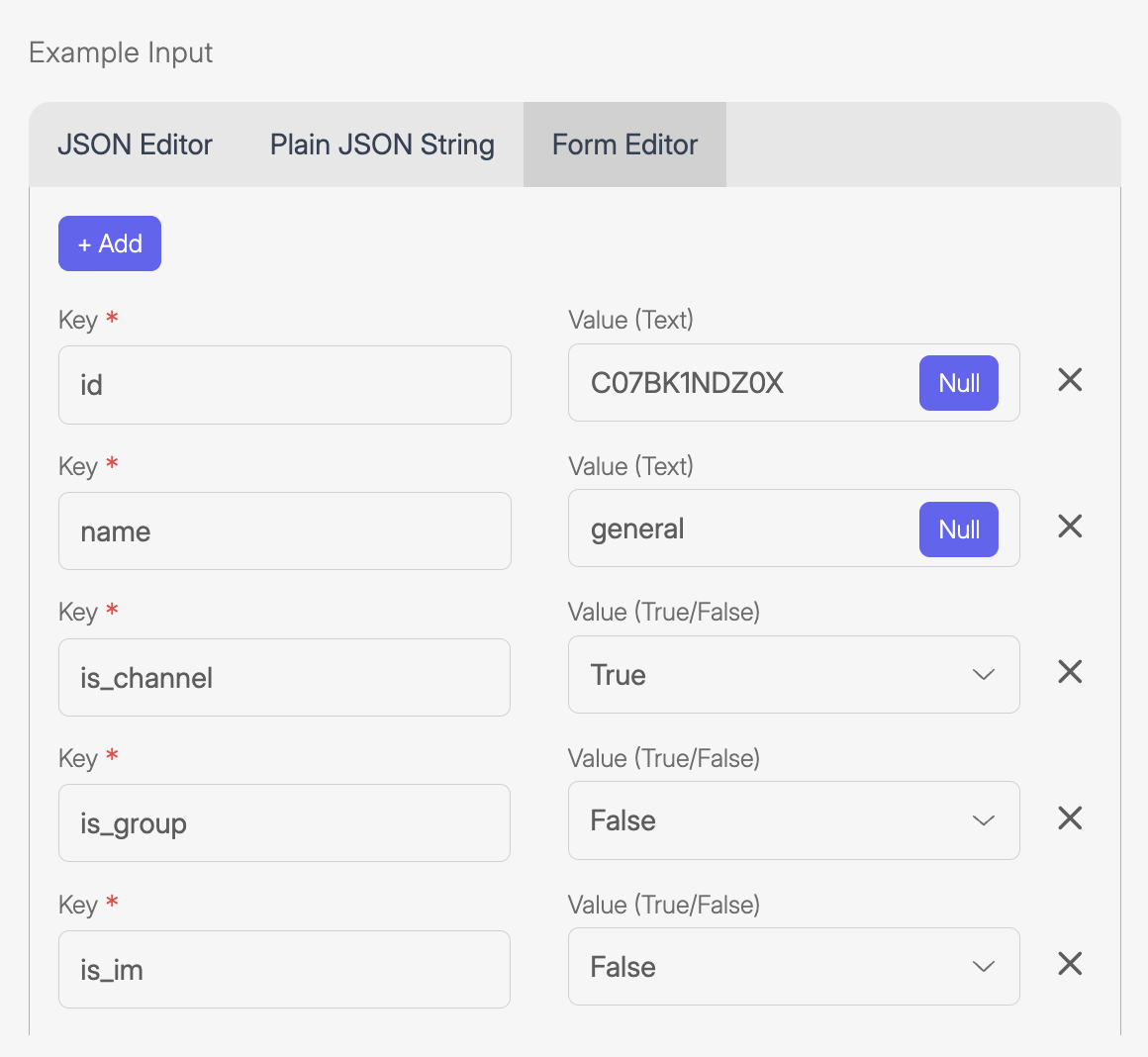Screen dimensions: 1148x1057
Task: Edit the id key field
Action: (284, 385)
